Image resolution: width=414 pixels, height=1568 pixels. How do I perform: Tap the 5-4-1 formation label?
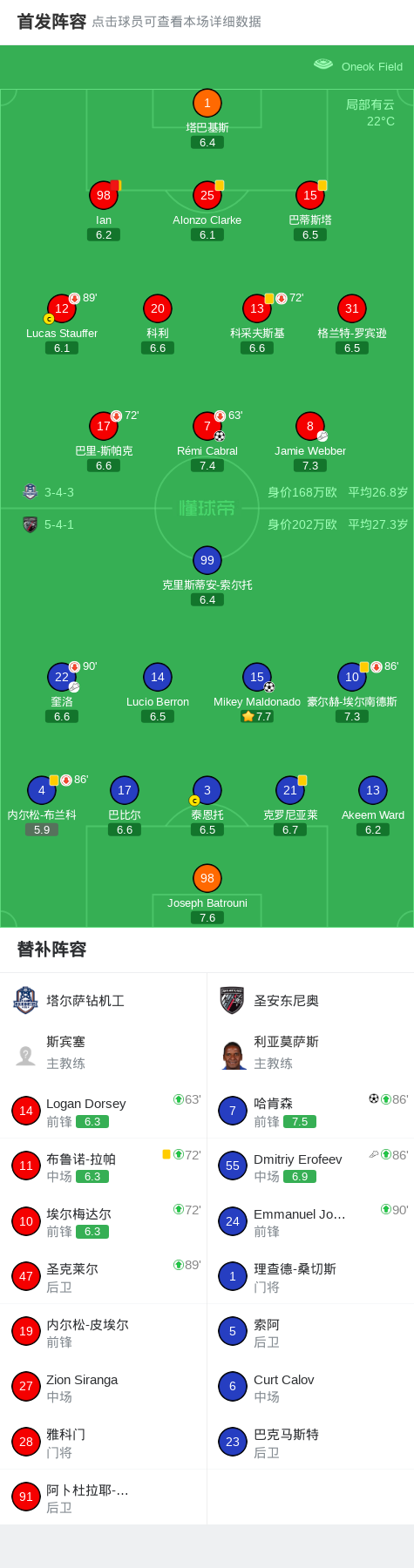click(x=59, y=524)
